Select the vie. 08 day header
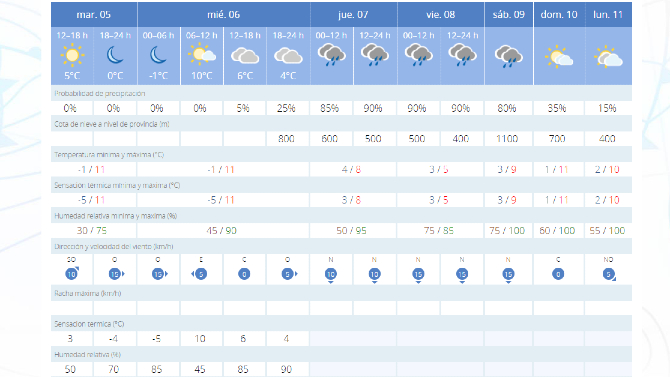The height and width of the screenshot is (377, 670). 441,15
